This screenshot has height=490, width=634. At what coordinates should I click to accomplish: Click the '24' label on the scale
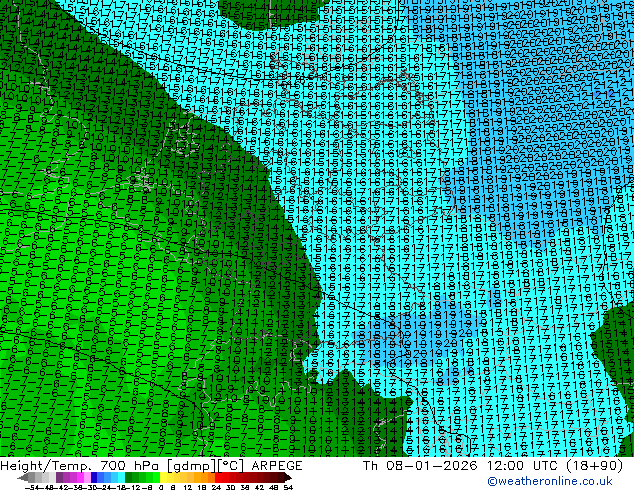pyautogui.click(x=216, y=488)
